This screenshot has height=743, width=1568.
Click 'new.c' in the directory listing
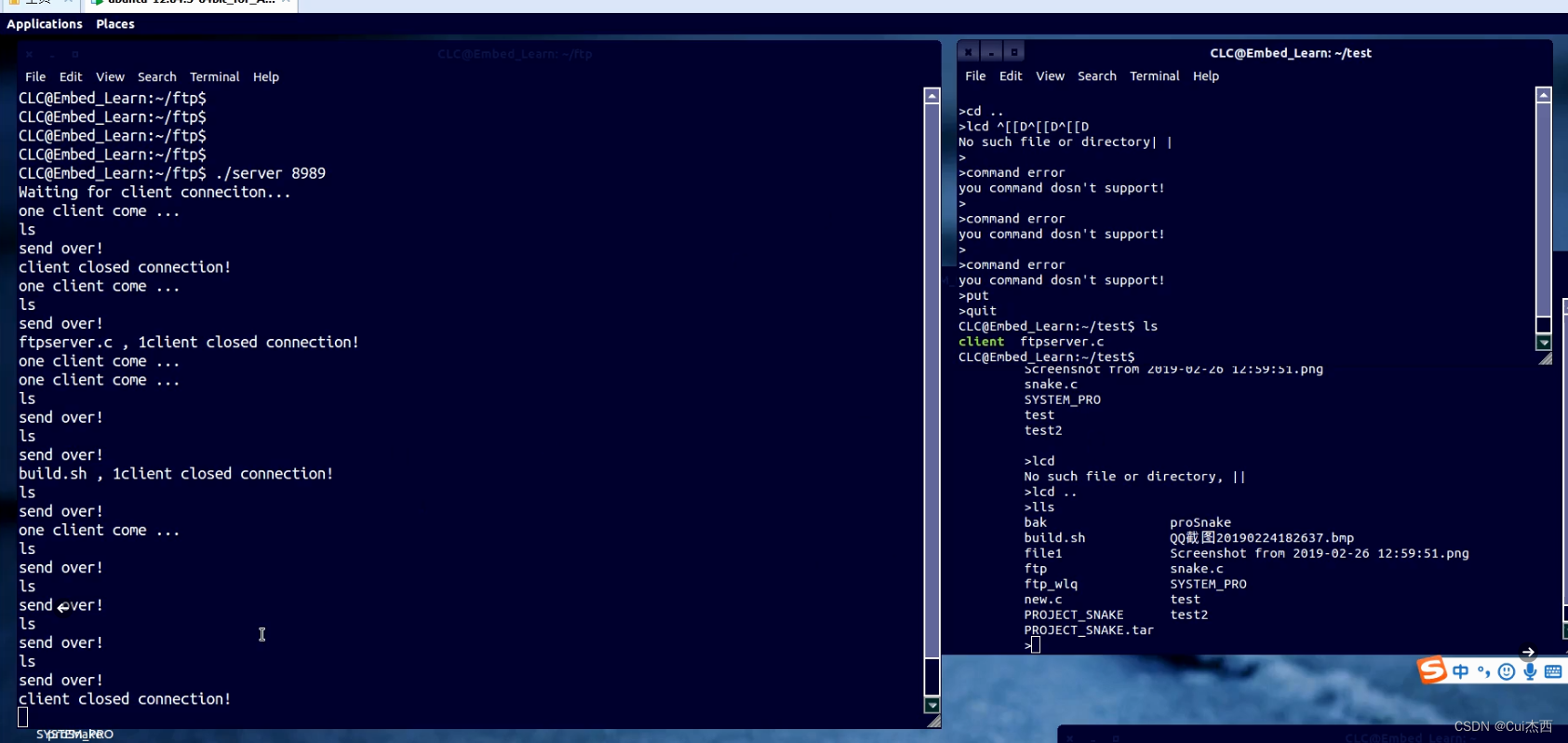click(x=1043, y=600)
